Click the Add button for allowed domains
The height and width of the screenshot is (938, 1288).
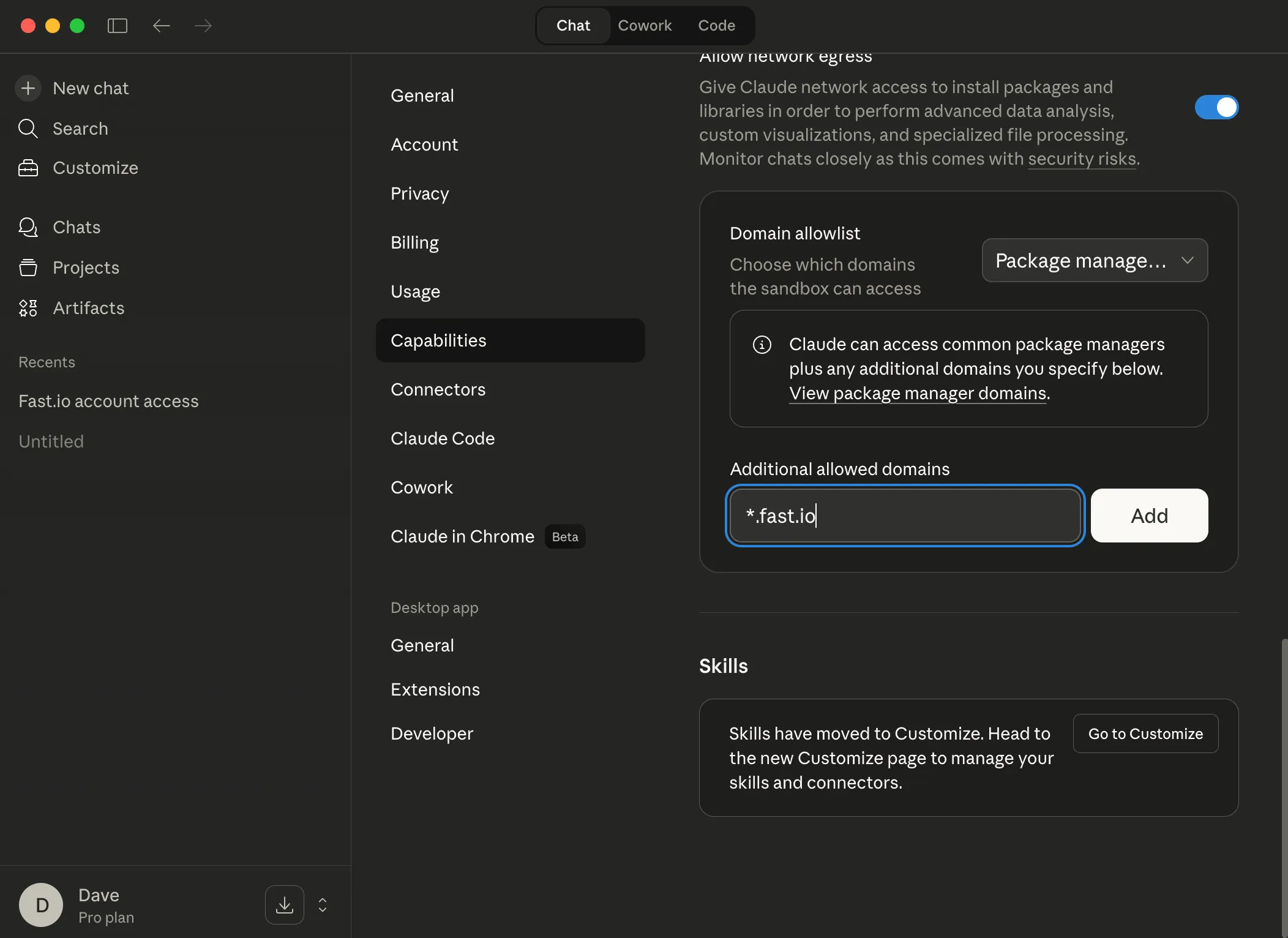coord(1149,515)
